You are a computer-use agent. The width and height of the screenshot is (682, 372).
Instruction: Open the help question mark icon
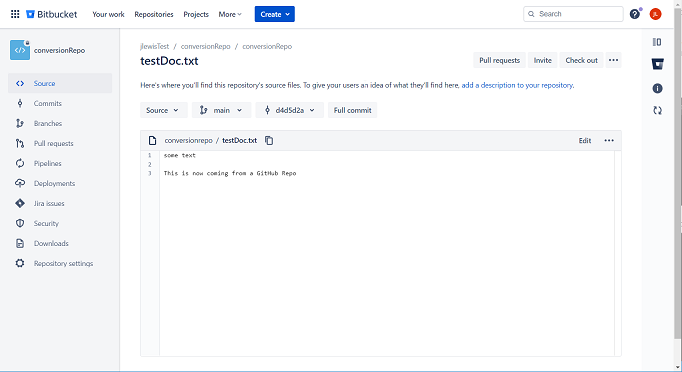(x=635, y=14)
